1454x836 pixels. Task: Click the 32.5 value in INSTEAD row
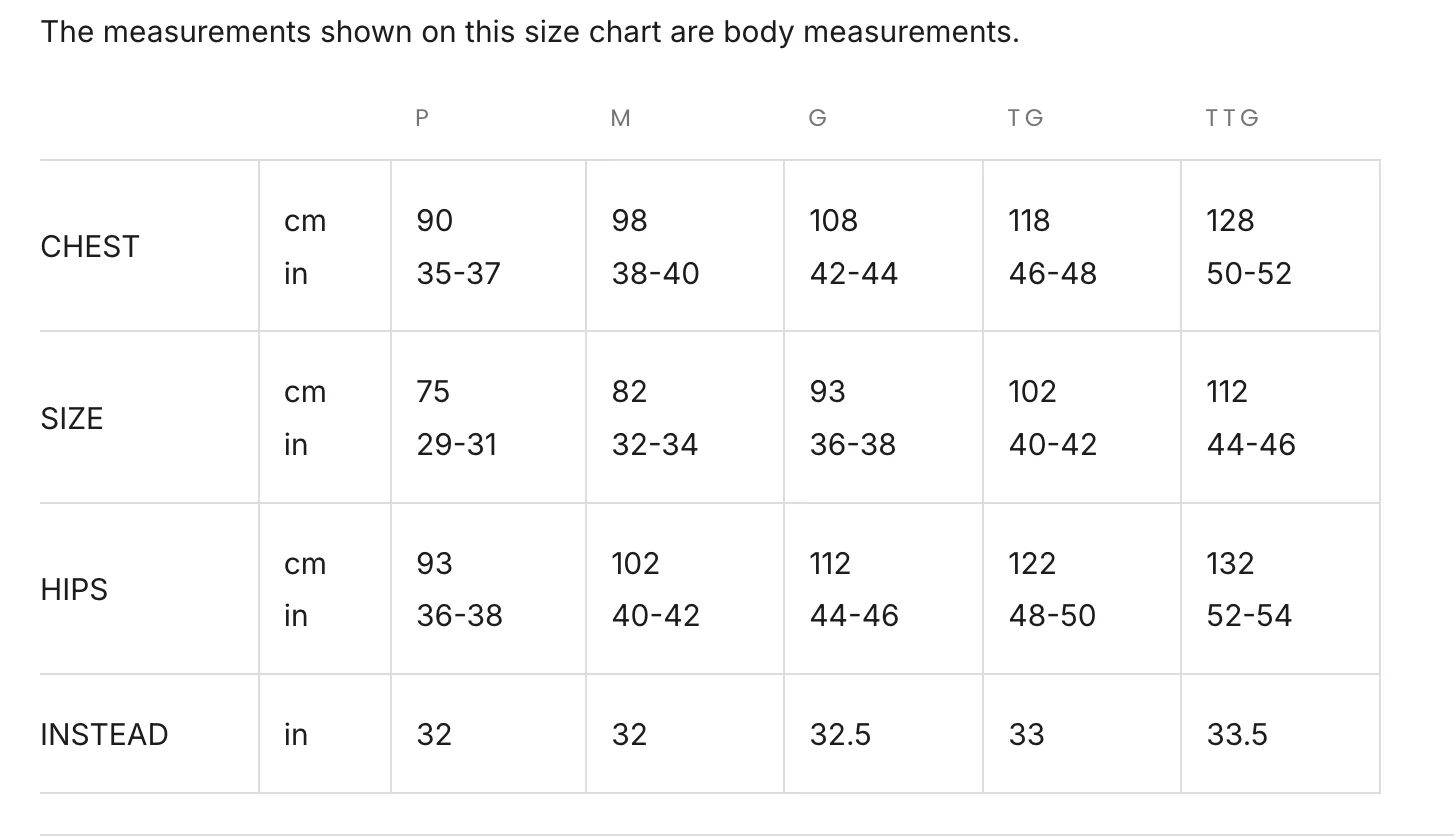[840, 735]
